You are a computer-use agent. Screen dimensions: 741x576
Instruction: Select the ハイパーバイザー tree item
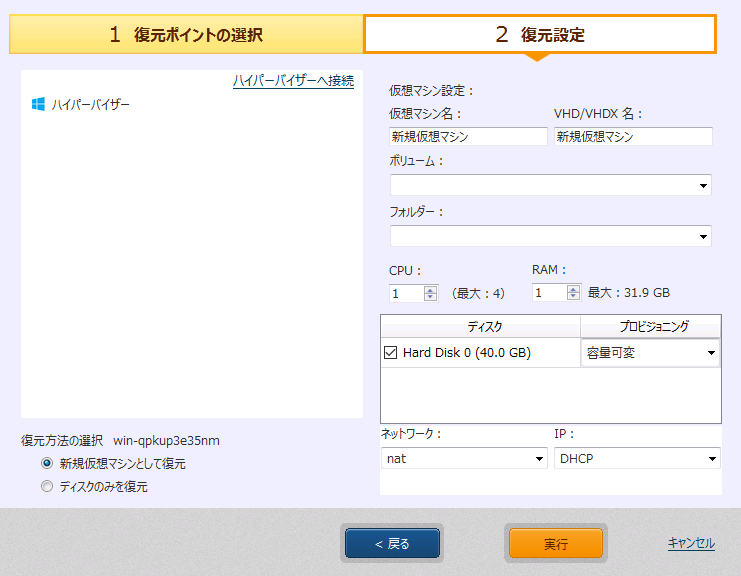click(90, 104)
